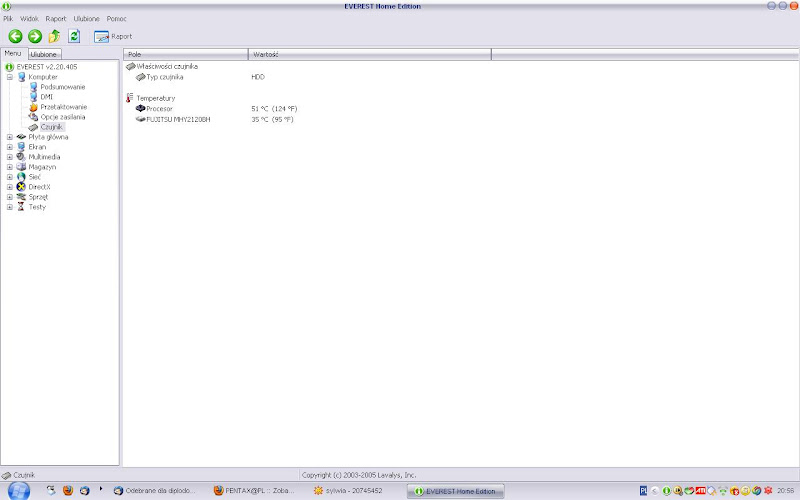Select Opcje zasilania in the tree

[x=63, y=117]
